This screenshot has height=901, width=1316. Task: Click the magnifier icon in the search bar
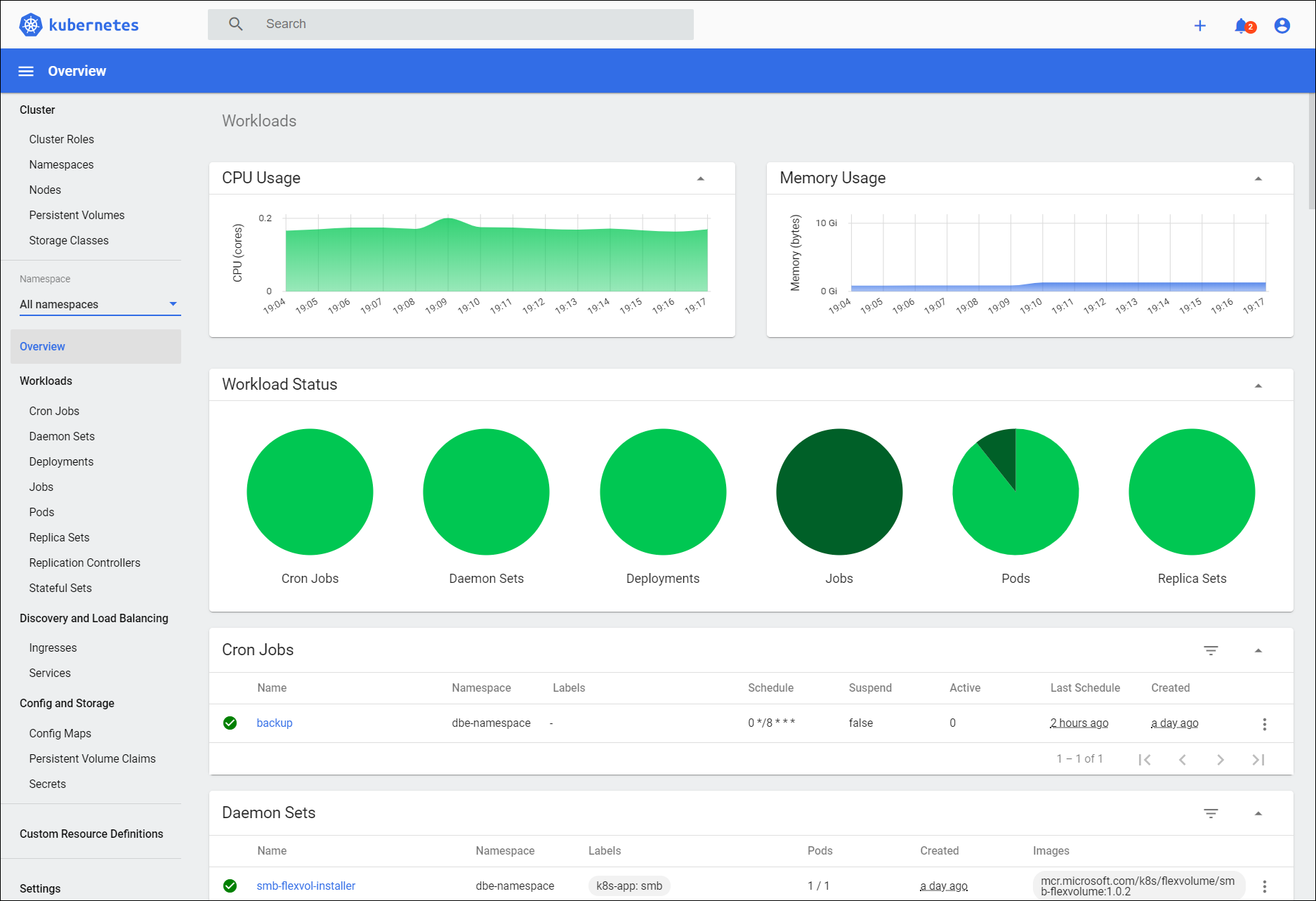(235, 23)
